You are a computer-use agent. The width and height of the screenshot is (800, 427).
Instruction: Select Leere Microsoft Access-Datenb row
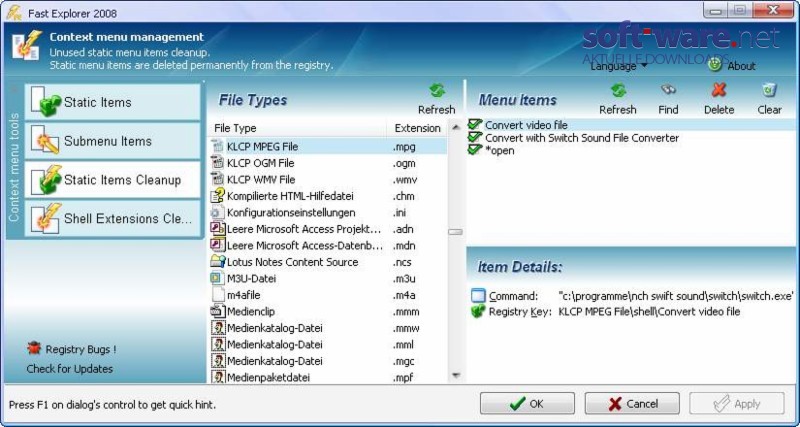328,245
